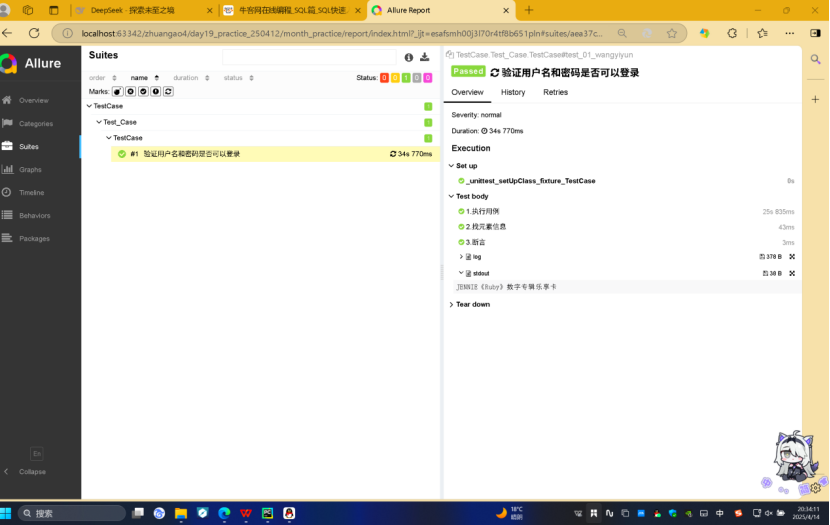Viewport: 830px width, 525px height.
Task: Open step 2.找元素信息
Action: click(x=626, y=227)
